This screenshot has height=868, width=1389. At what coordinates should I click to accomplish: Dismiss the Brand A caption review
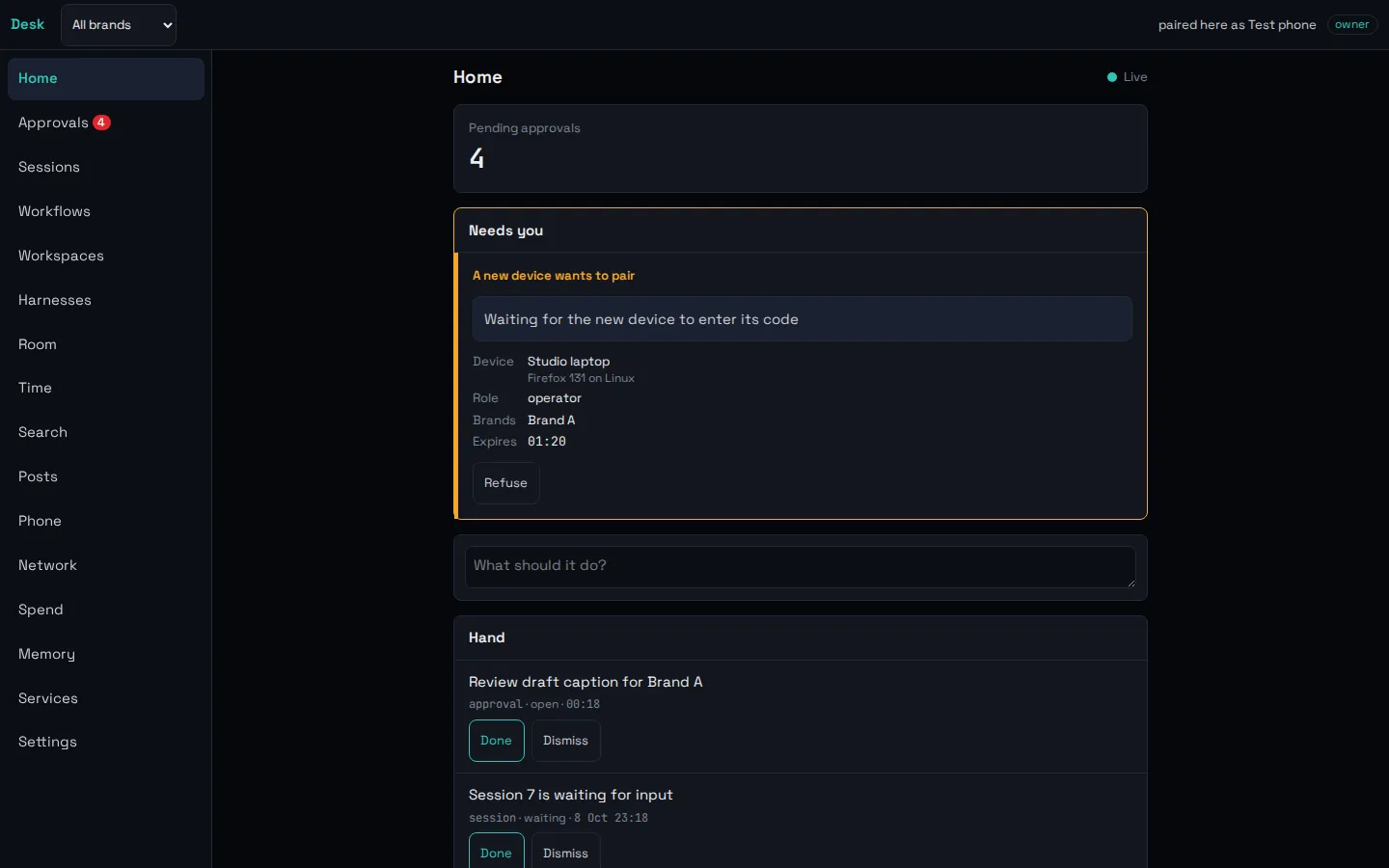pyautogui.click(x=566, y=741)
